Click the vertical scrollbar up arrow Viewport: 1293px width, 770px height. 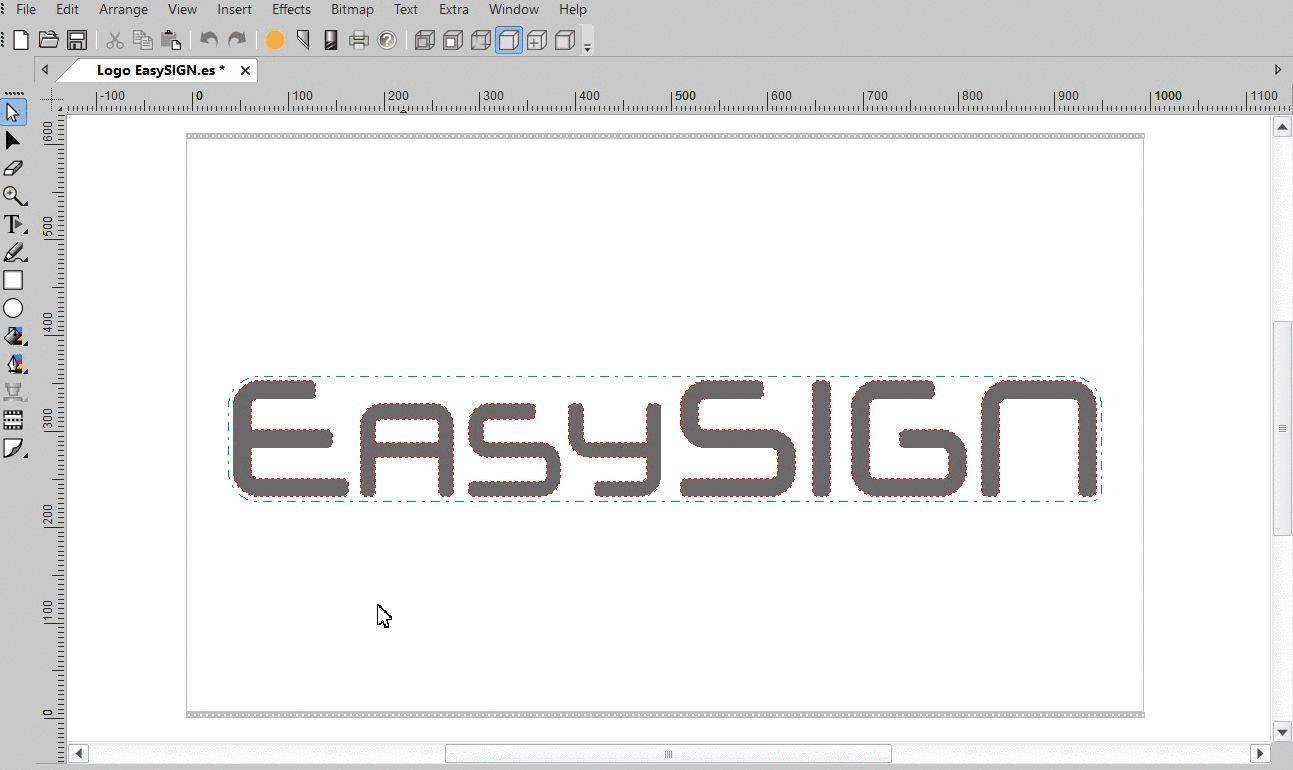click(1281, 127)
